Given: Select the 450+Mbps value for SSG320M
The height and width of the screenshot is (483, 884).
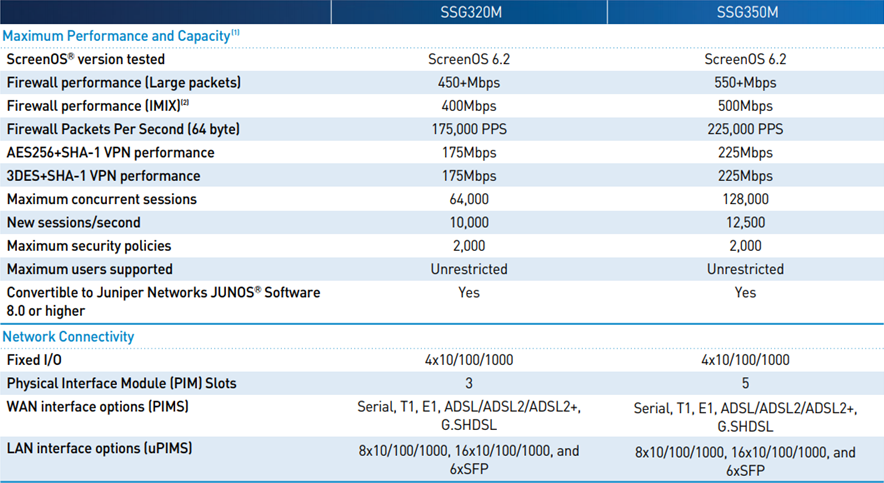Looking at the screenshot, I should click(469, 83).
